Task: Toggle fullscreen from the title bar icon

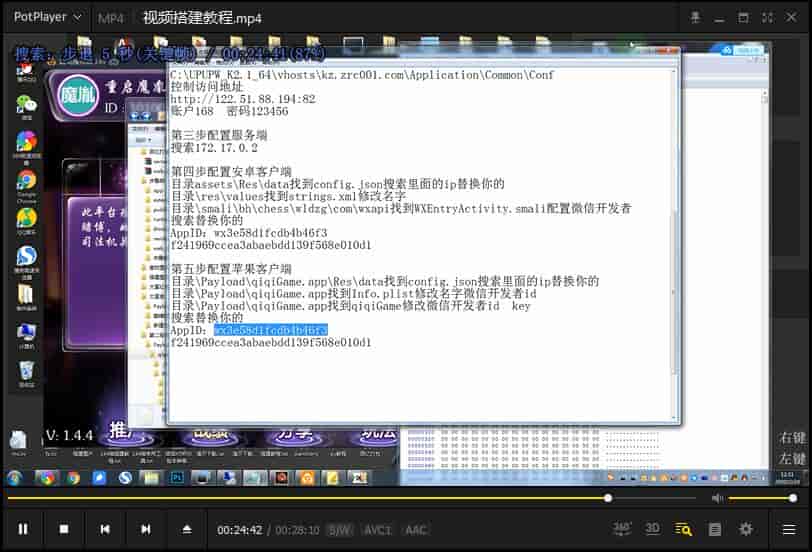Action: [767, 18]
